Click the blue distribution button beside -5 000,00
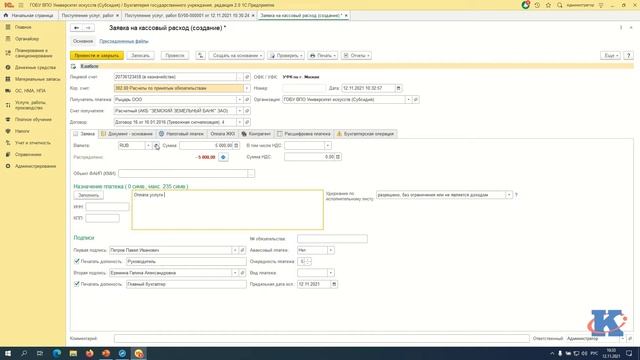This screenshot has height=360, width=640. click(x=223, y=157)
